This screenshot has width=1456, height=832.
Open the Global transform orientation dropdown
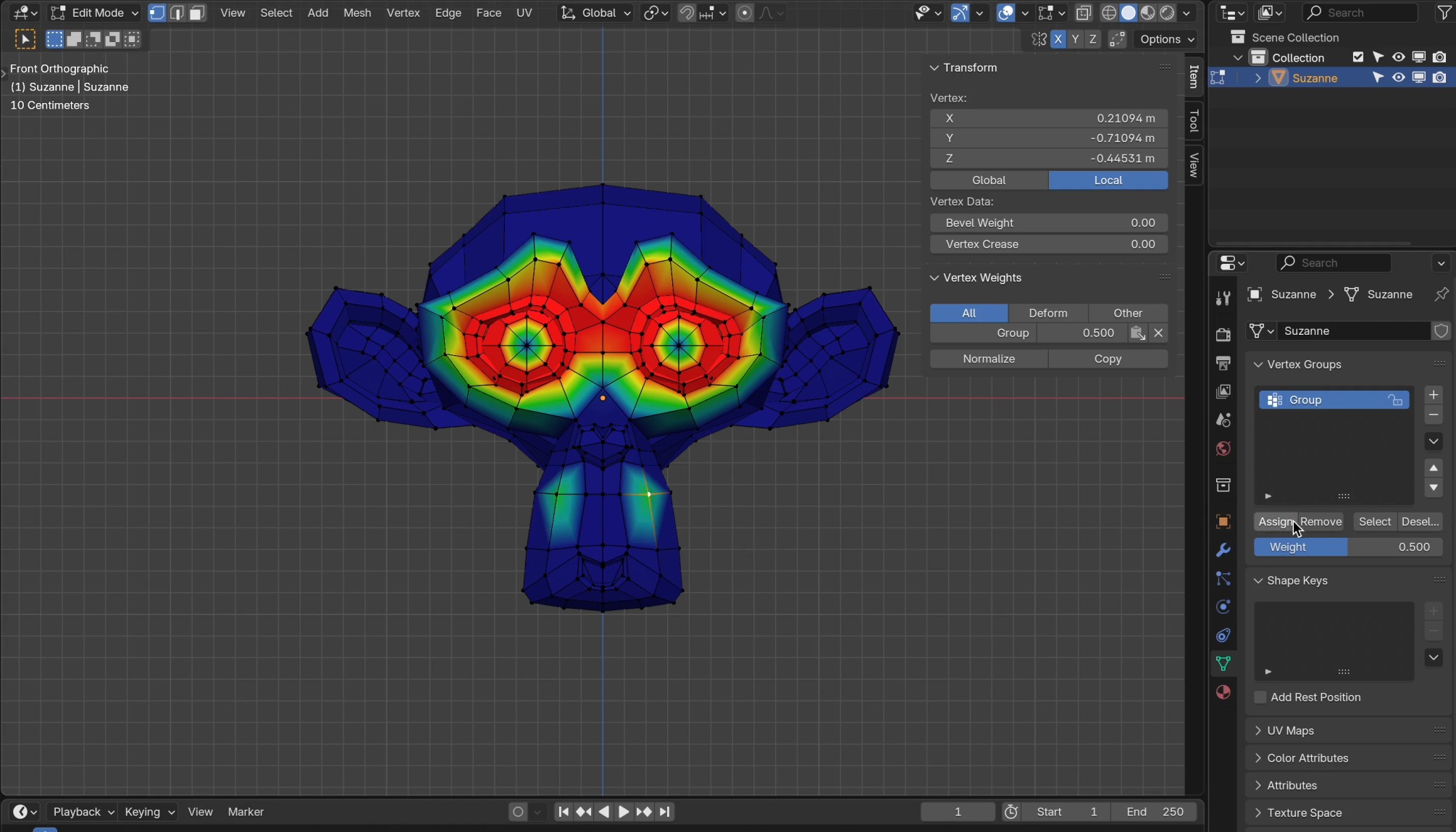(595, 12)
